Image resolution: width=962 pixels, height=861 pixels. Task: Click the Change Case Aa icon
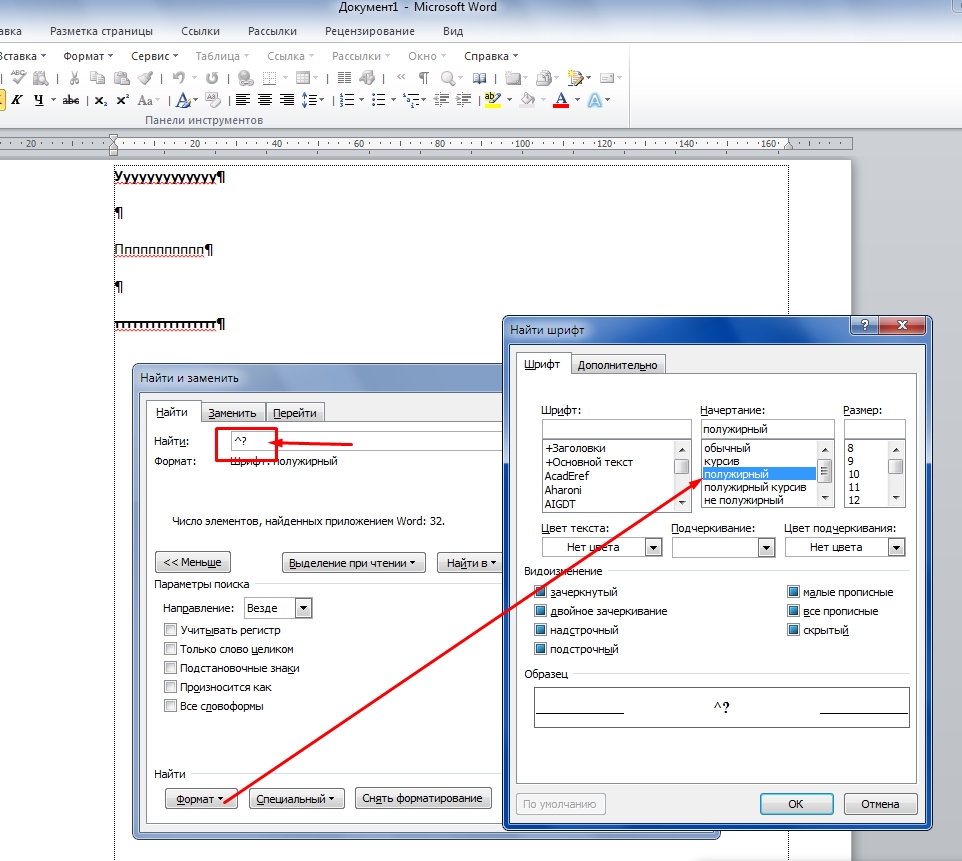(145, 100)
